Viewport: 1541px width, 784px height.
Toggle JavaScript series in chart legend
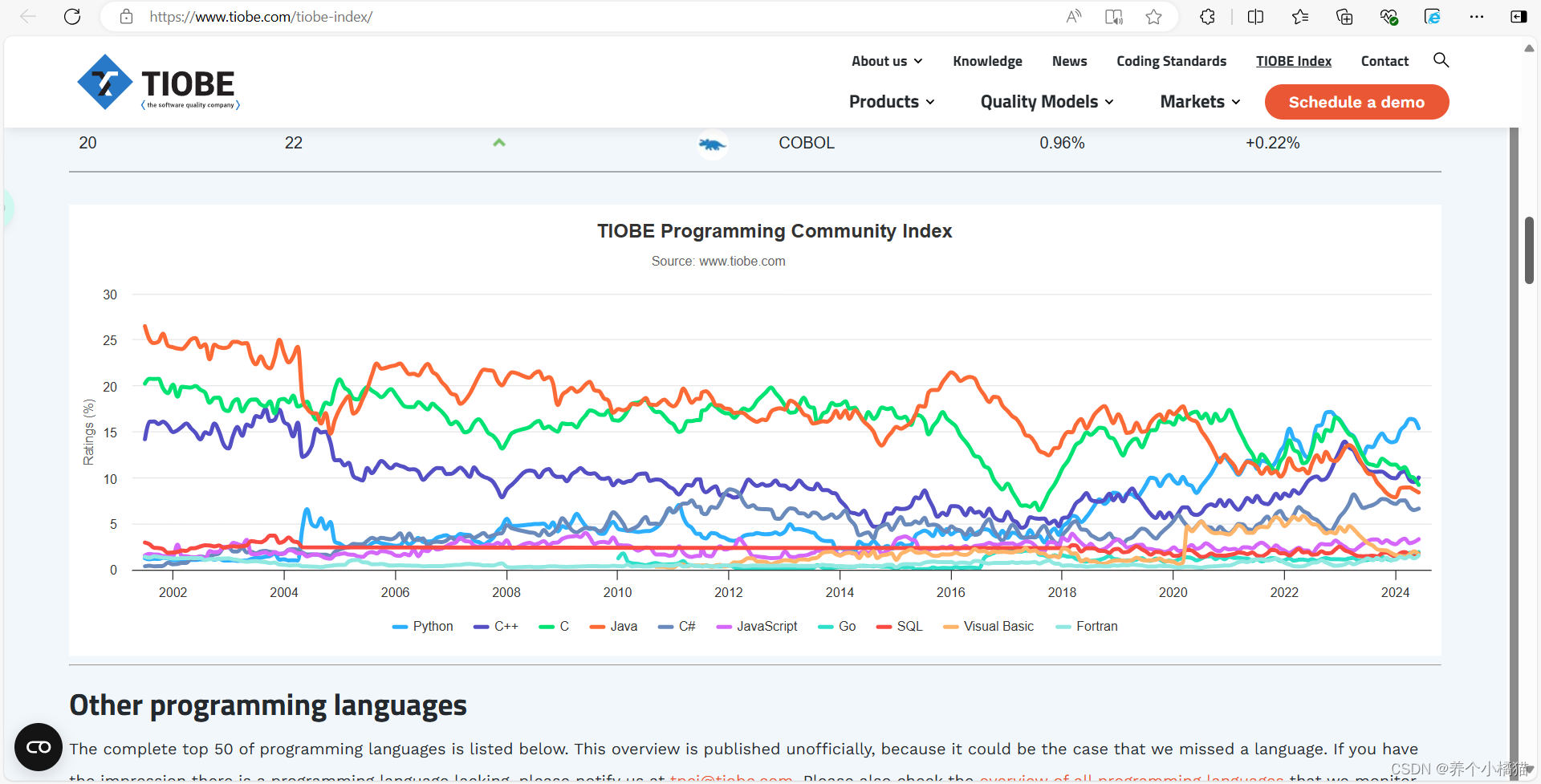pos(757,627)
